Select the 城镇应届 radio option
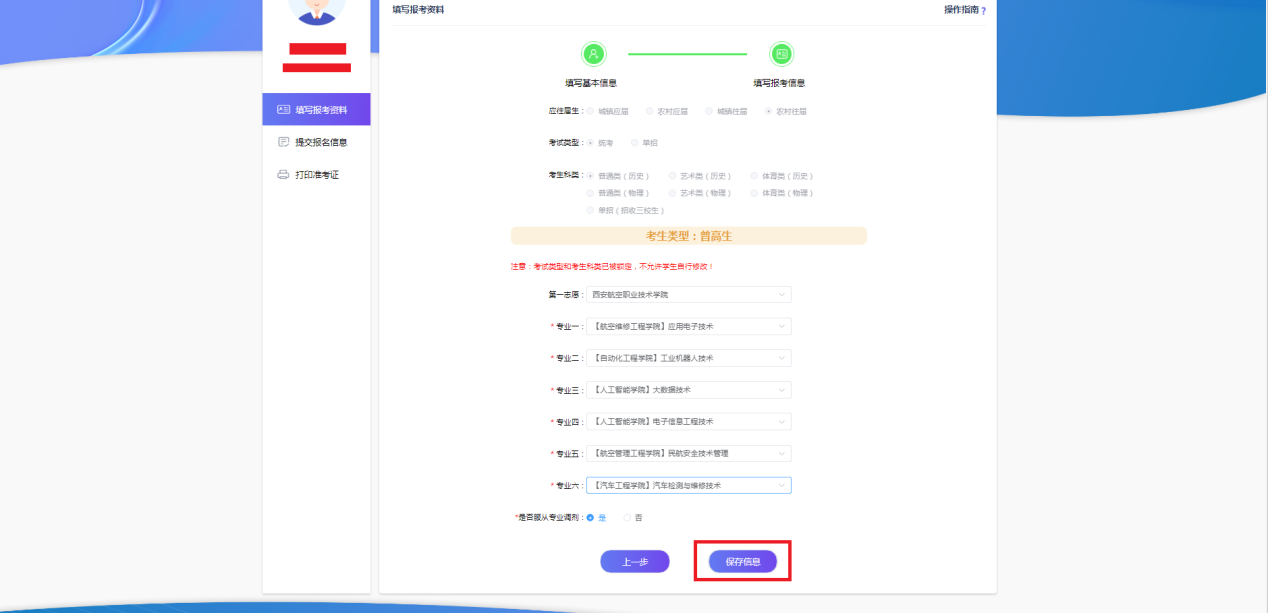The width and height of the screenshot is (1268, 613). pyautogui.click(x=591, y=111)
